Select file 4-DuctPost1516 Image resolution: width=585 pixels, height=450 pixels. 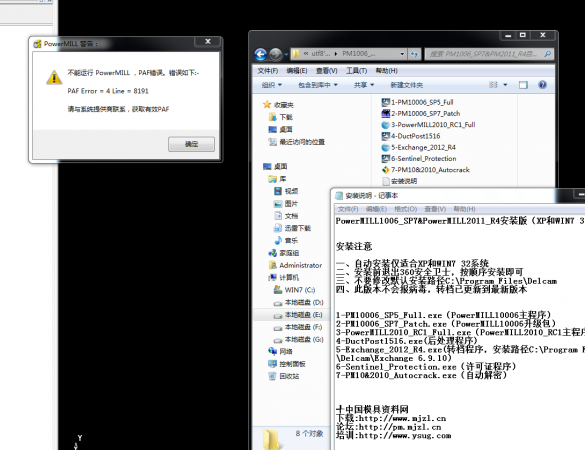click(x=411, y=136)
